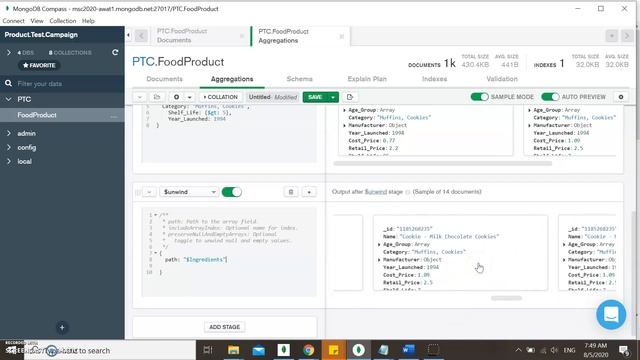Click the green SAVE button

click(x=316, y=97)
